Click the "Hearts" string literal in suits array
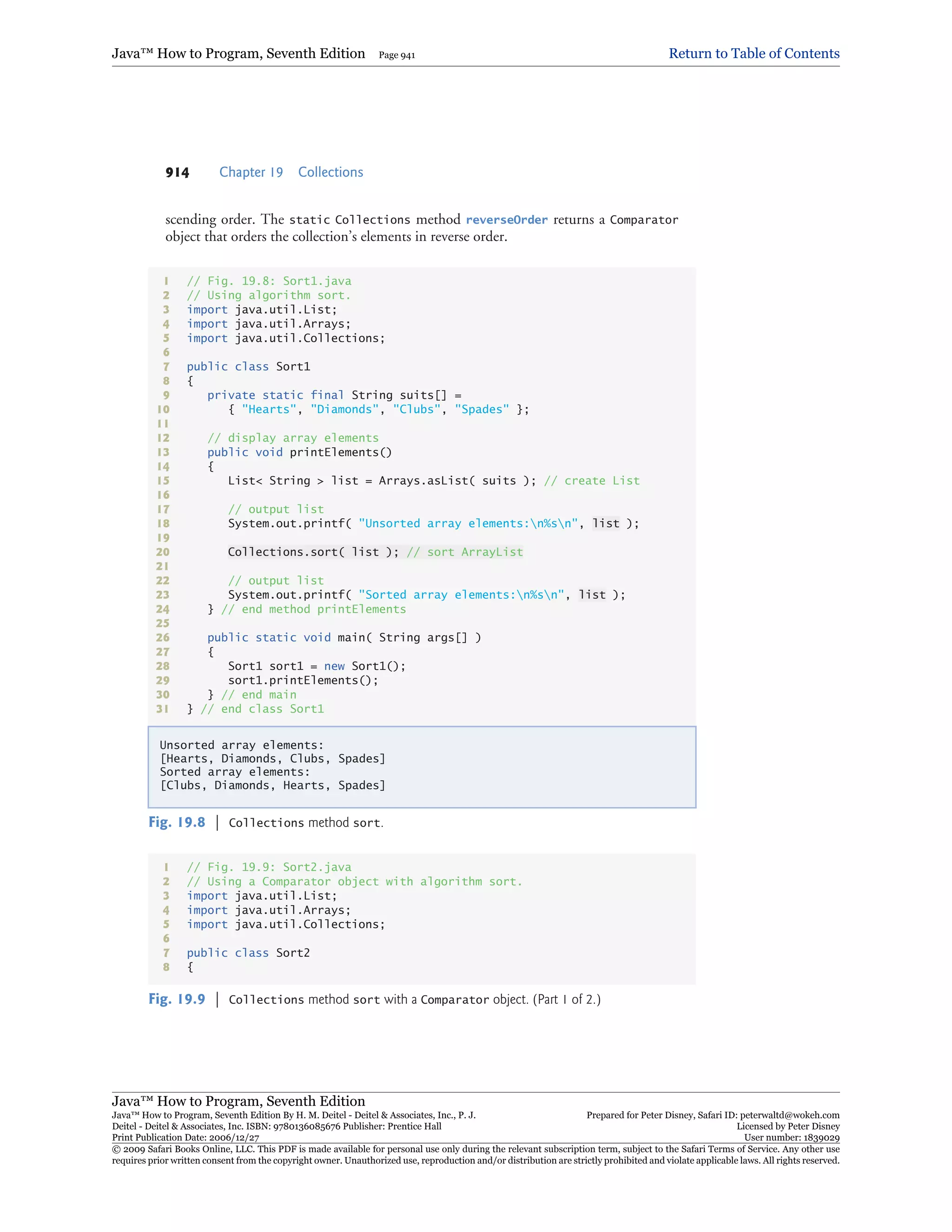This screenshot has width=952, height=1232. (x=269, y=410)
